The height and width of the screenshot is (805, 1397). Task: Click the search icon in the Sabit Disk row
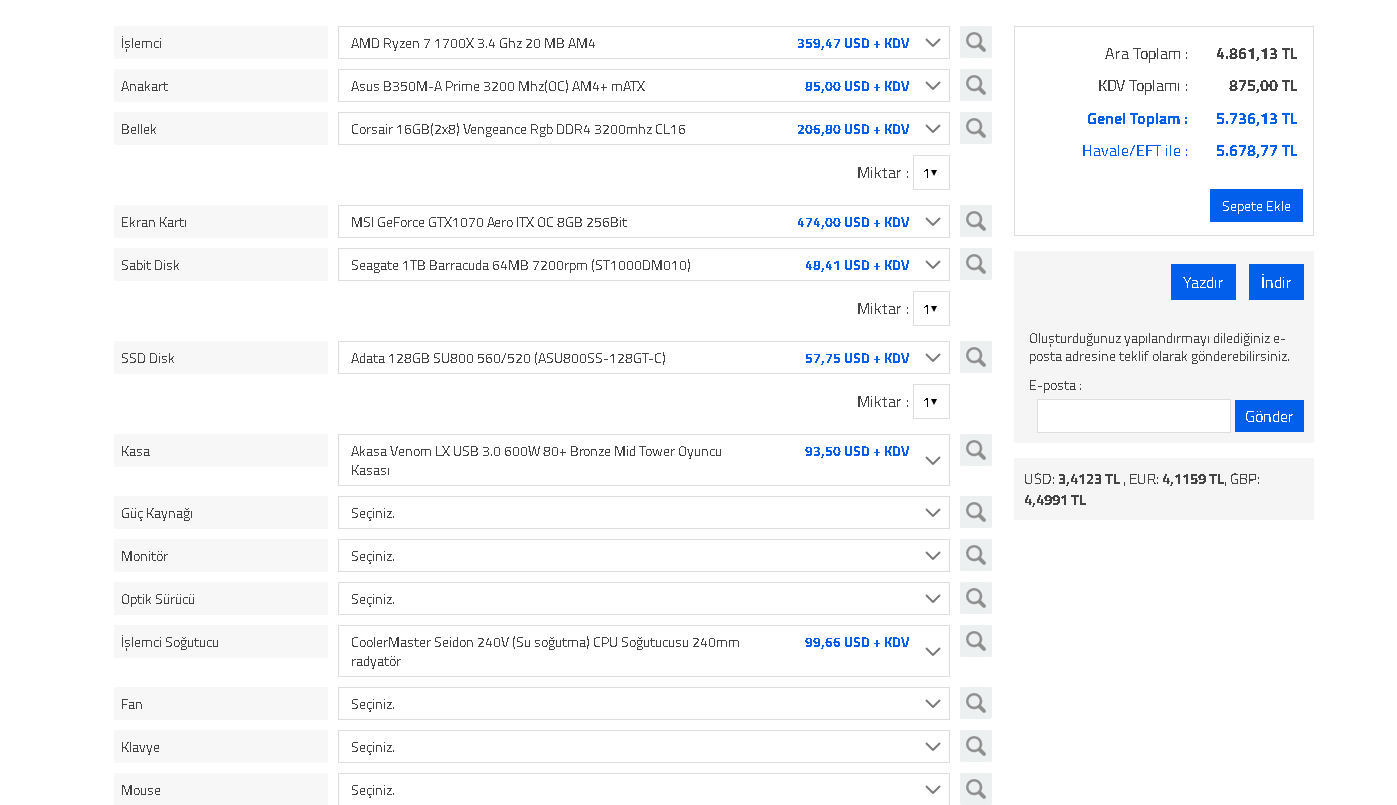(x=976, y=264)
